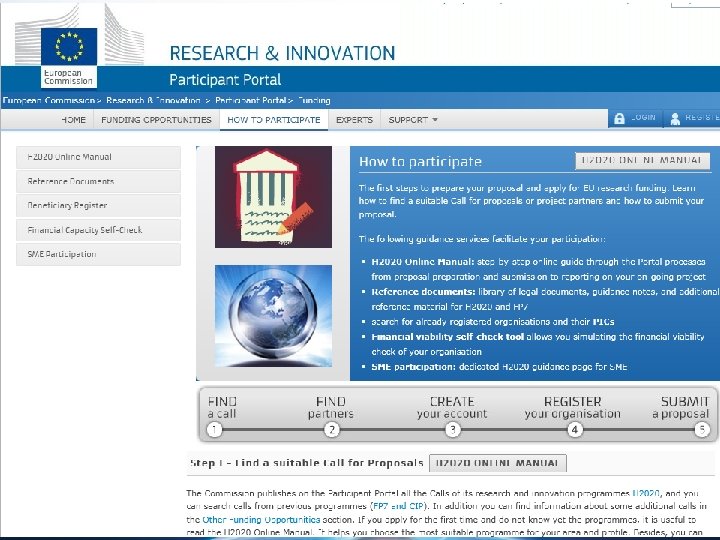Screen dimensions: 720x540
Task: Click 'Step 1 - Find a suitable Call' heading
Action: 306,463
